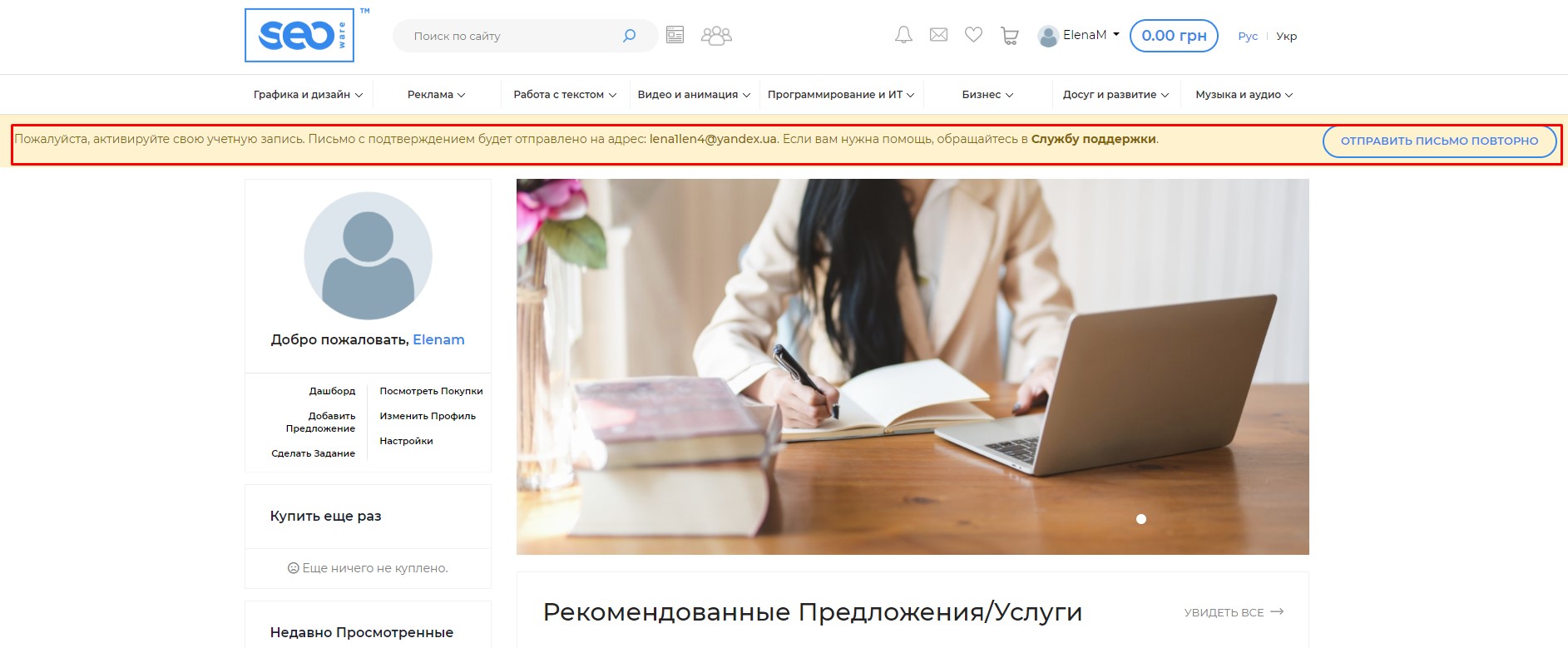Expand Программирование и ИТ category
This screenshot has height=648, width=1568.
(840, 95)
